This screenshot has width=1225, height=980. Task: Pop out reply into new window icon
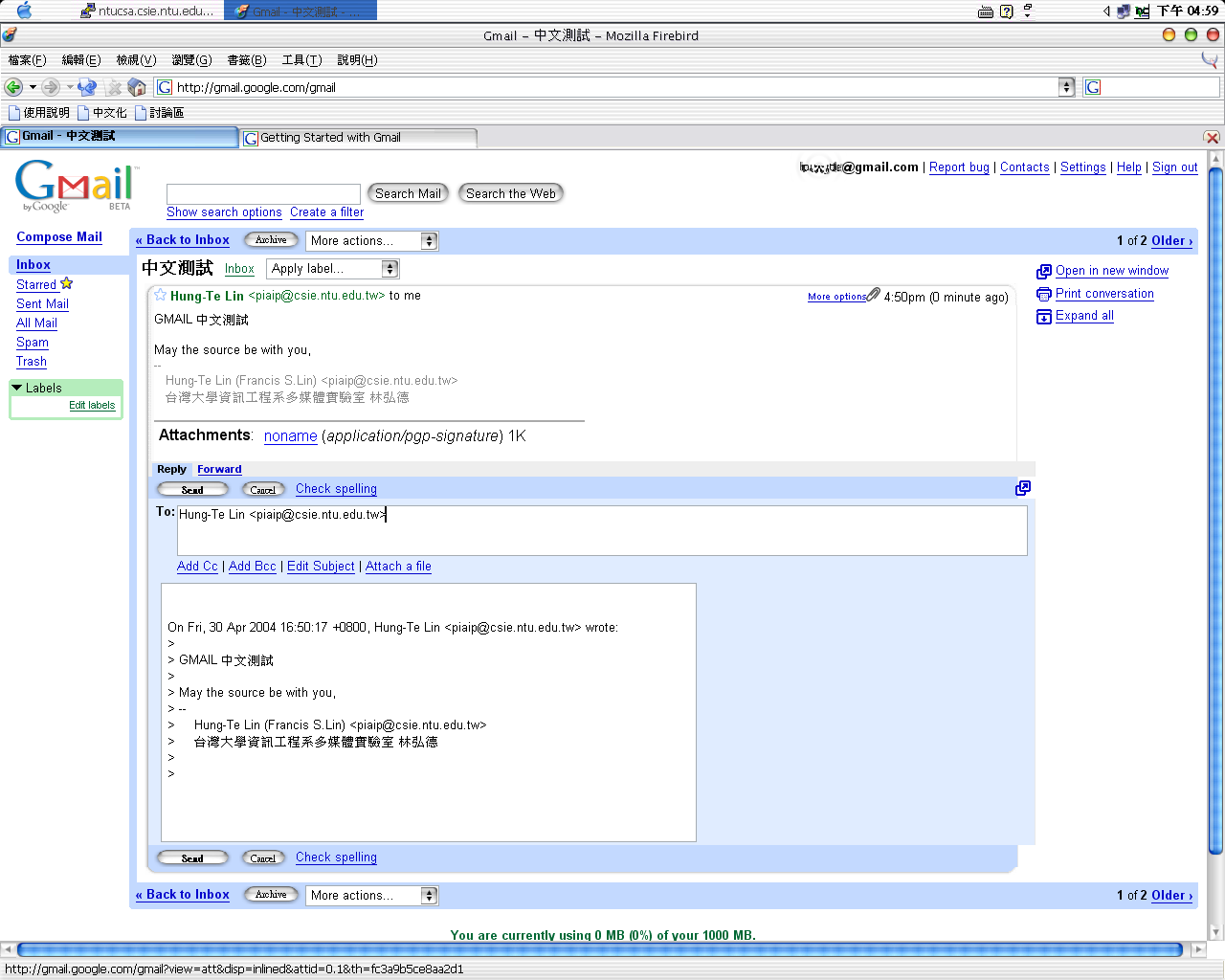tap(1023, 488)
